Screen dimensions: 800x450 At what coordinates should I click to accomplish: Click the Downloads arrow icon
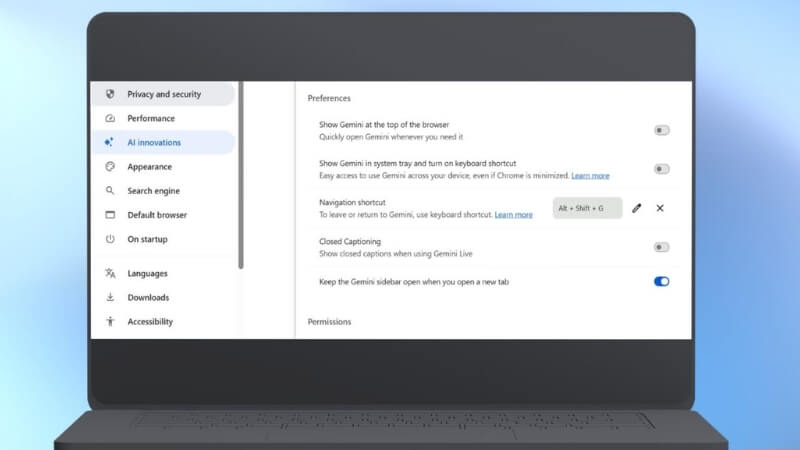pos(110,297)
